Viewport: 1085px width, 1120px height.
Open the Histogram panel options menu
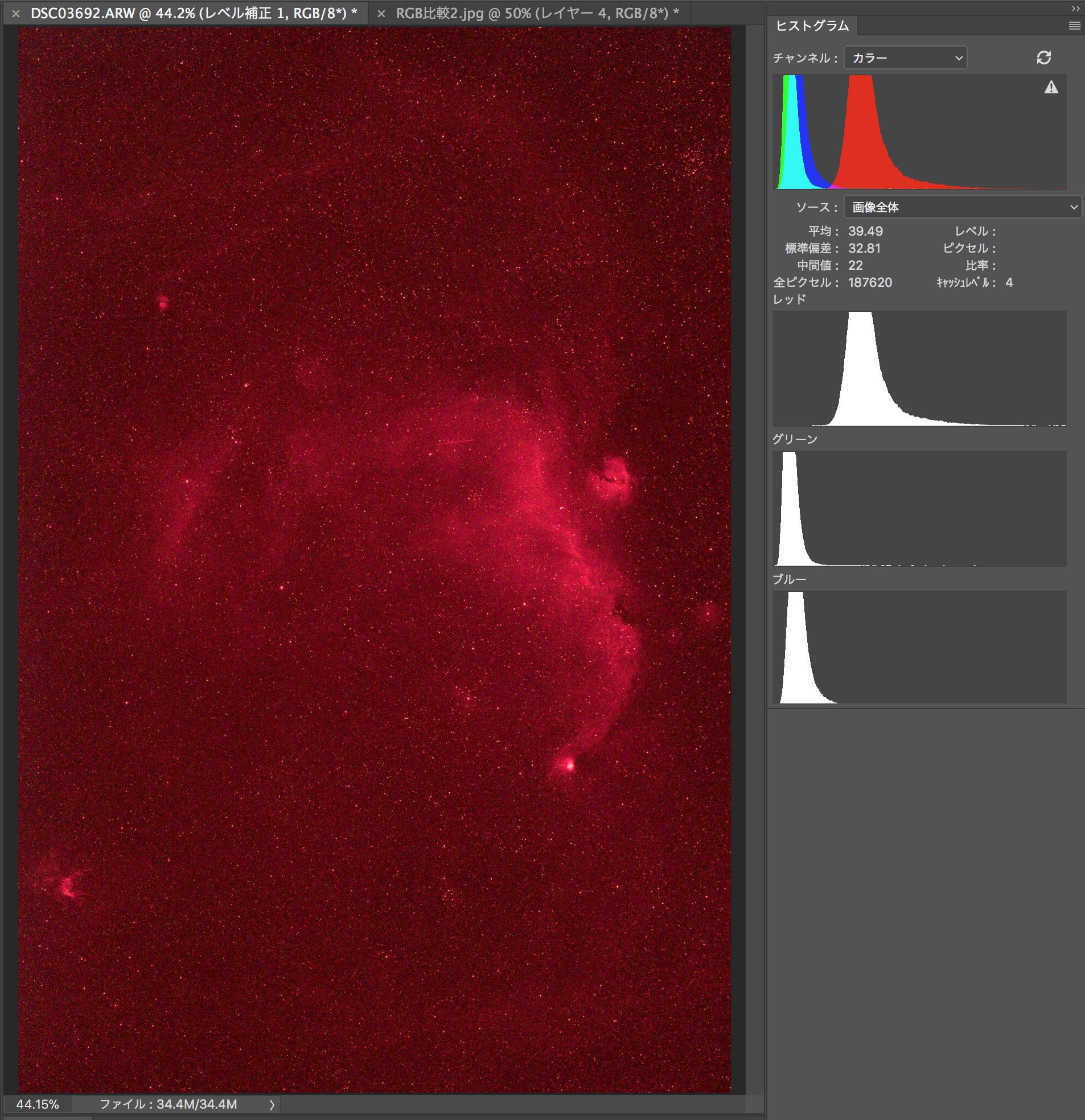pyautogui.click(x=1074, y=26)
